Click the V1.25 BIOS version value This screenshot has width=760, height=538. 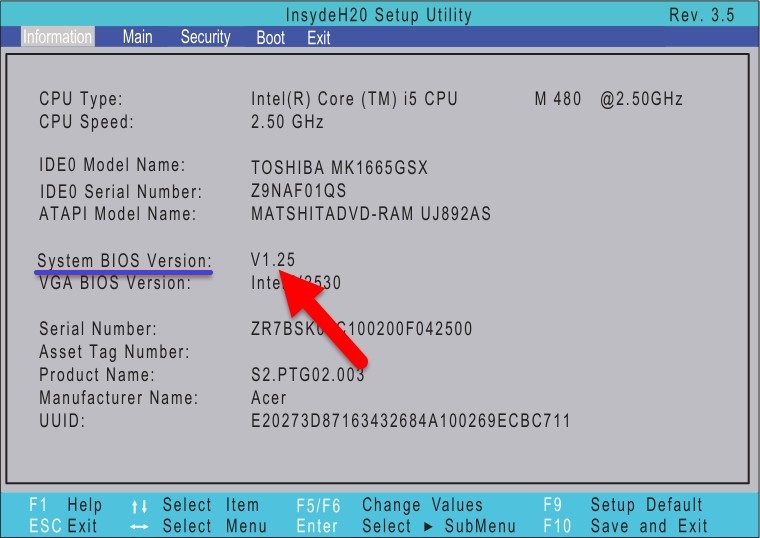coord(273,260)
